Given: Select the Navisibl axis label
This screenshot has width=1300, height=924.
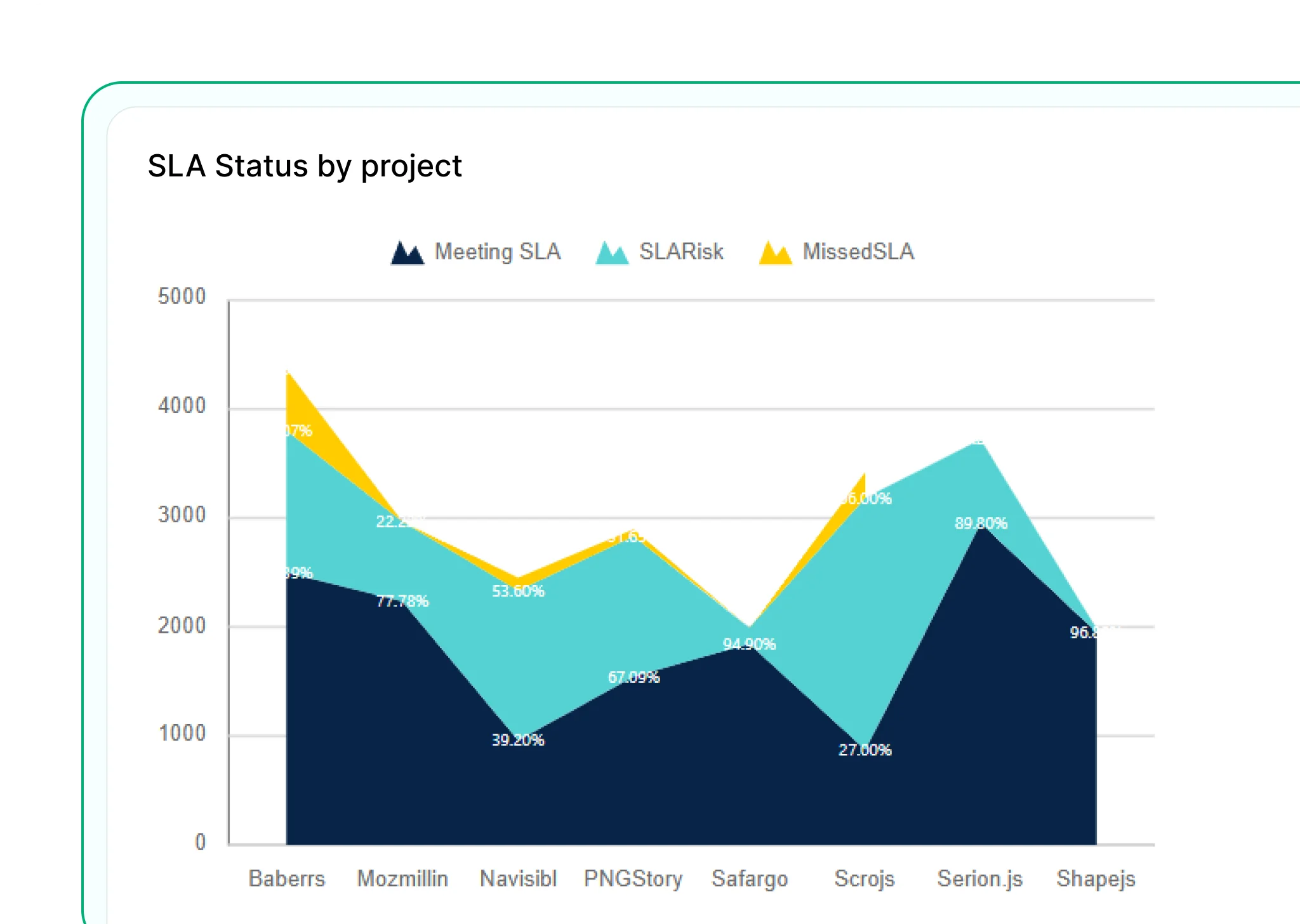Looking at the screenshot, I should [518, 878].
